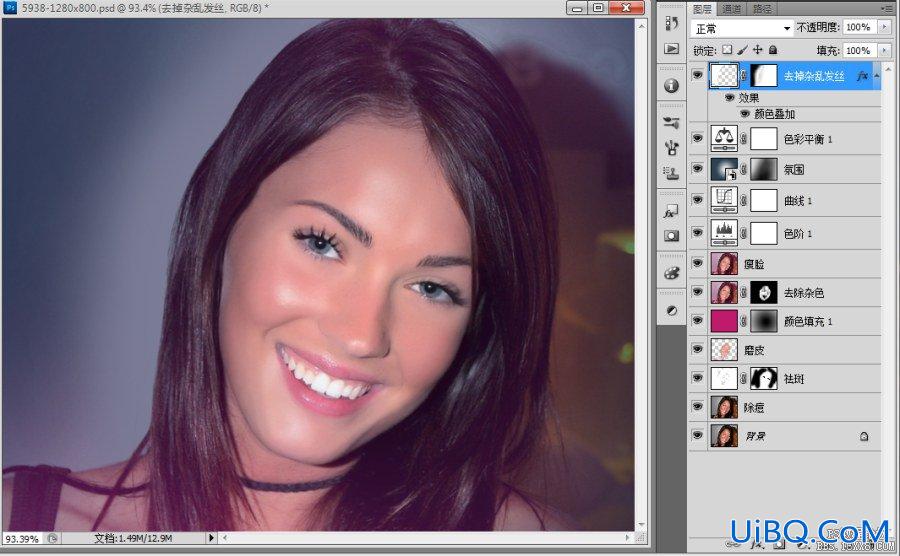The height and width of the screenshot is (556, 900).
Task: Click the mask link chain of 颜色填充 1 layer
Action: click(744, 321)
